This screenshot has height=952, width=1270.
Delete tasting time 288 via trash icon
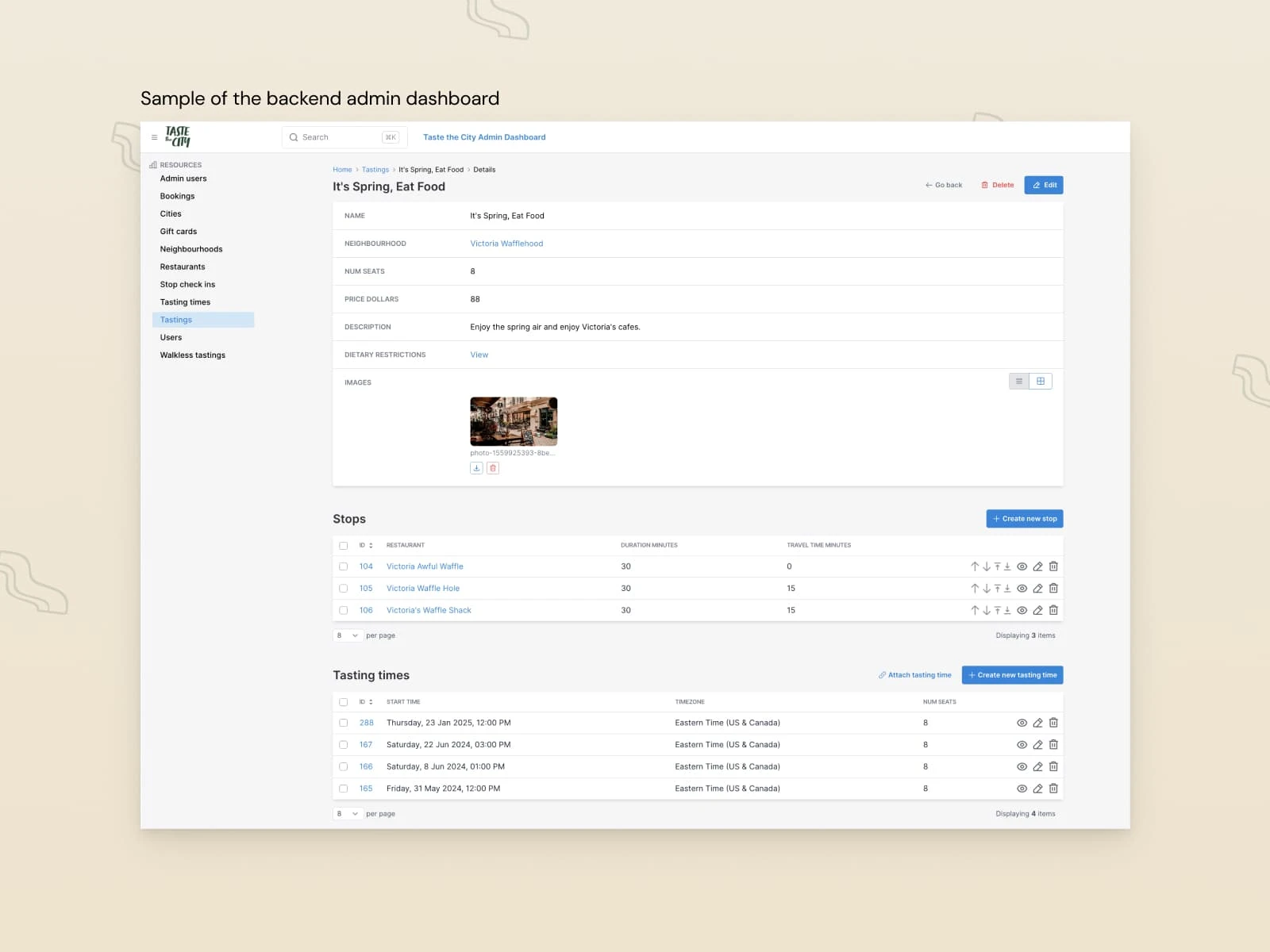1053,723
